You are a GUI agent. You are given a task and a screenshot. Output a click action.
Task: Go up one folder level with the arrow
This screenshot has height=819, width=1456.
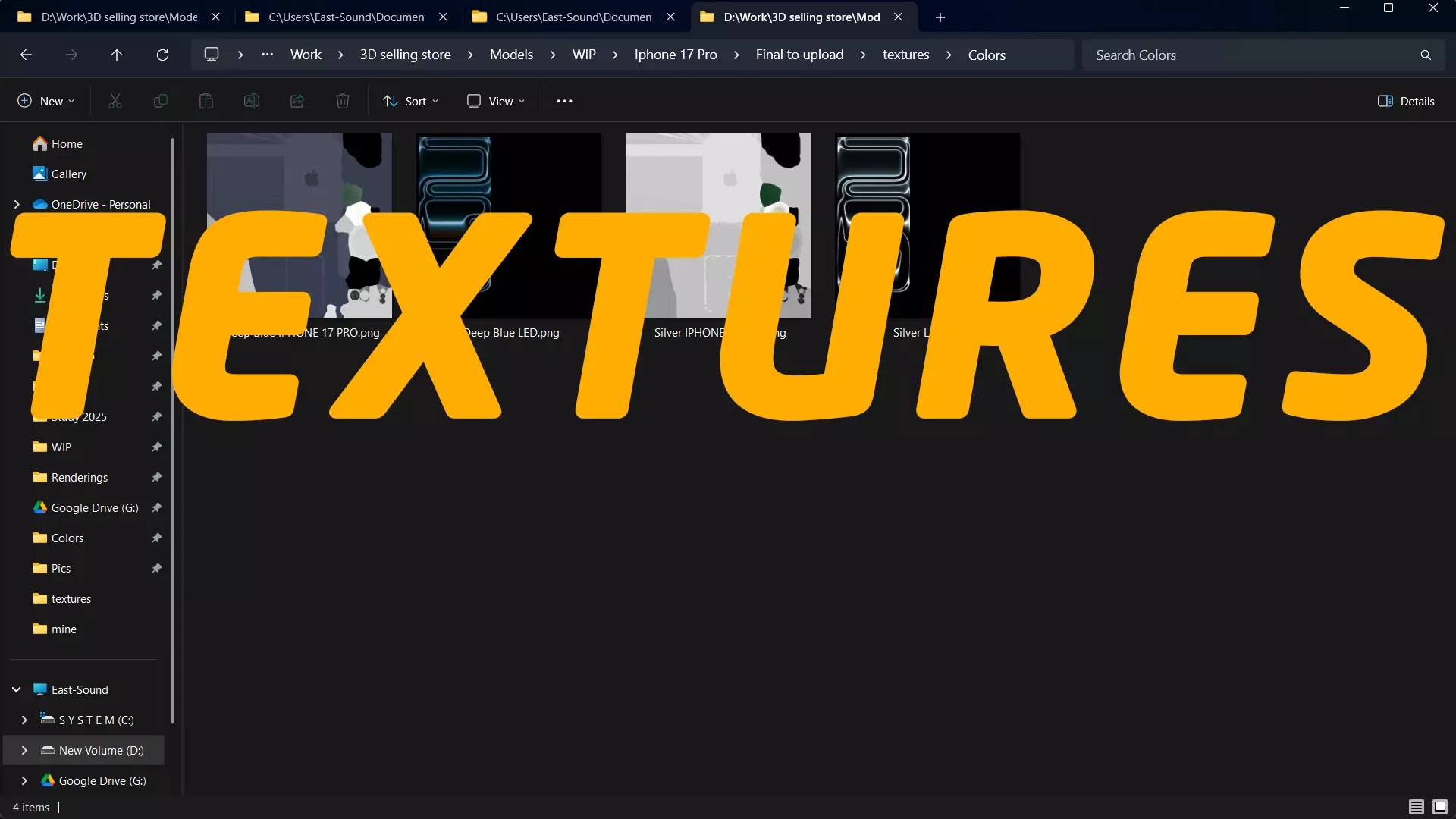pyautogui.click(x=117, y=55)
